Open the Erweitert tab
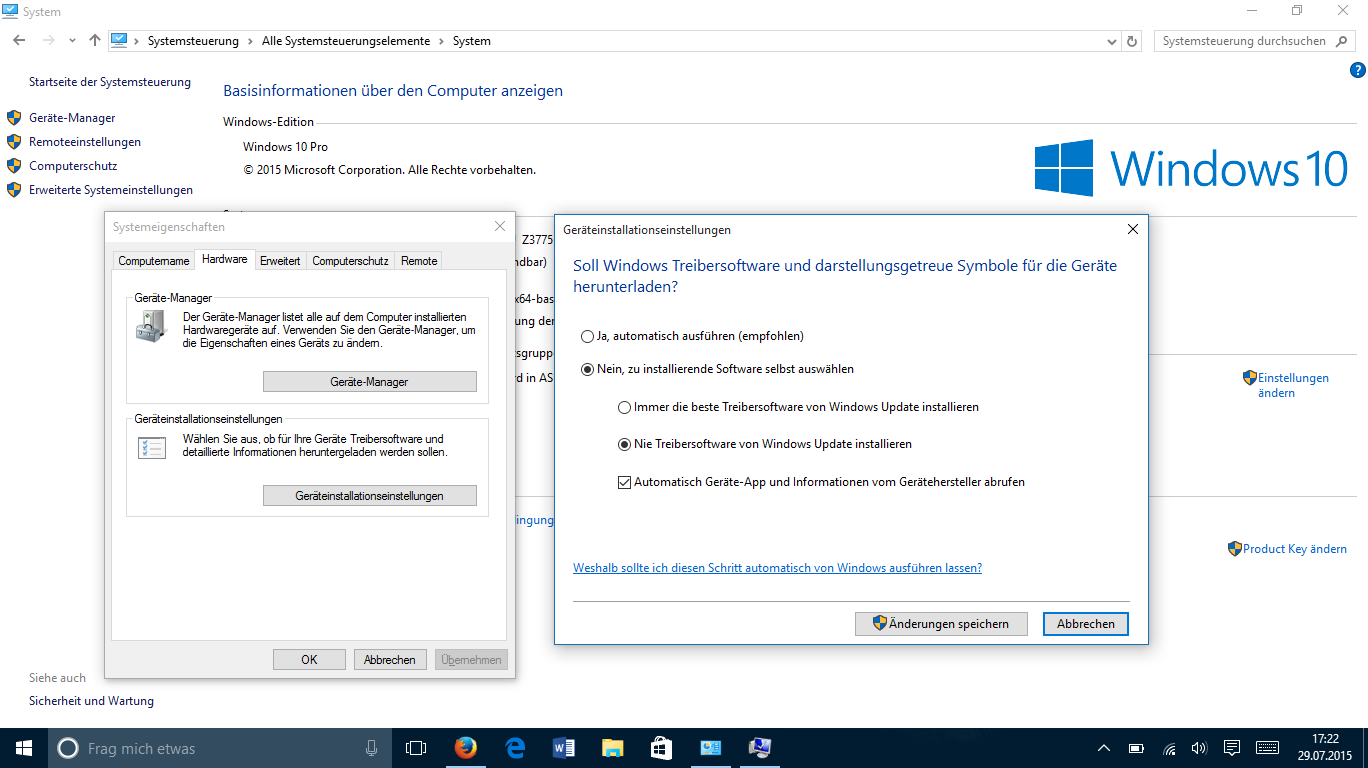 (280, 261)
